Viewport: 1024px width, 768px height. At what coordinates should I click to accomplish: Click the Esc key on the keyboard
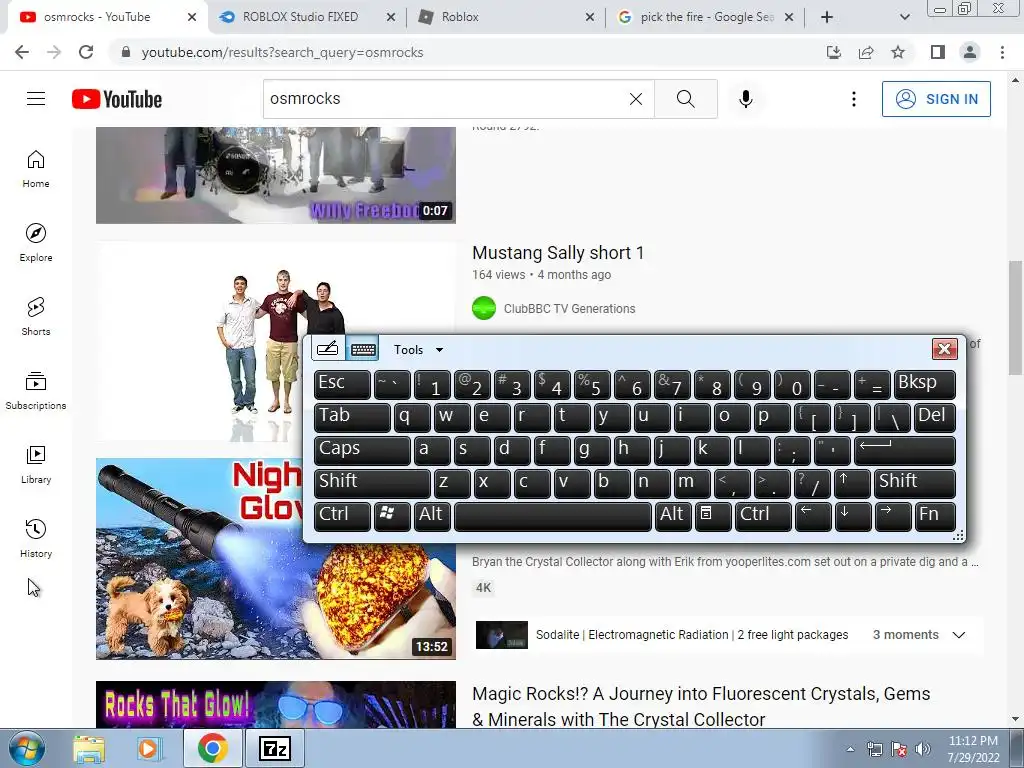tap(342, 384)
